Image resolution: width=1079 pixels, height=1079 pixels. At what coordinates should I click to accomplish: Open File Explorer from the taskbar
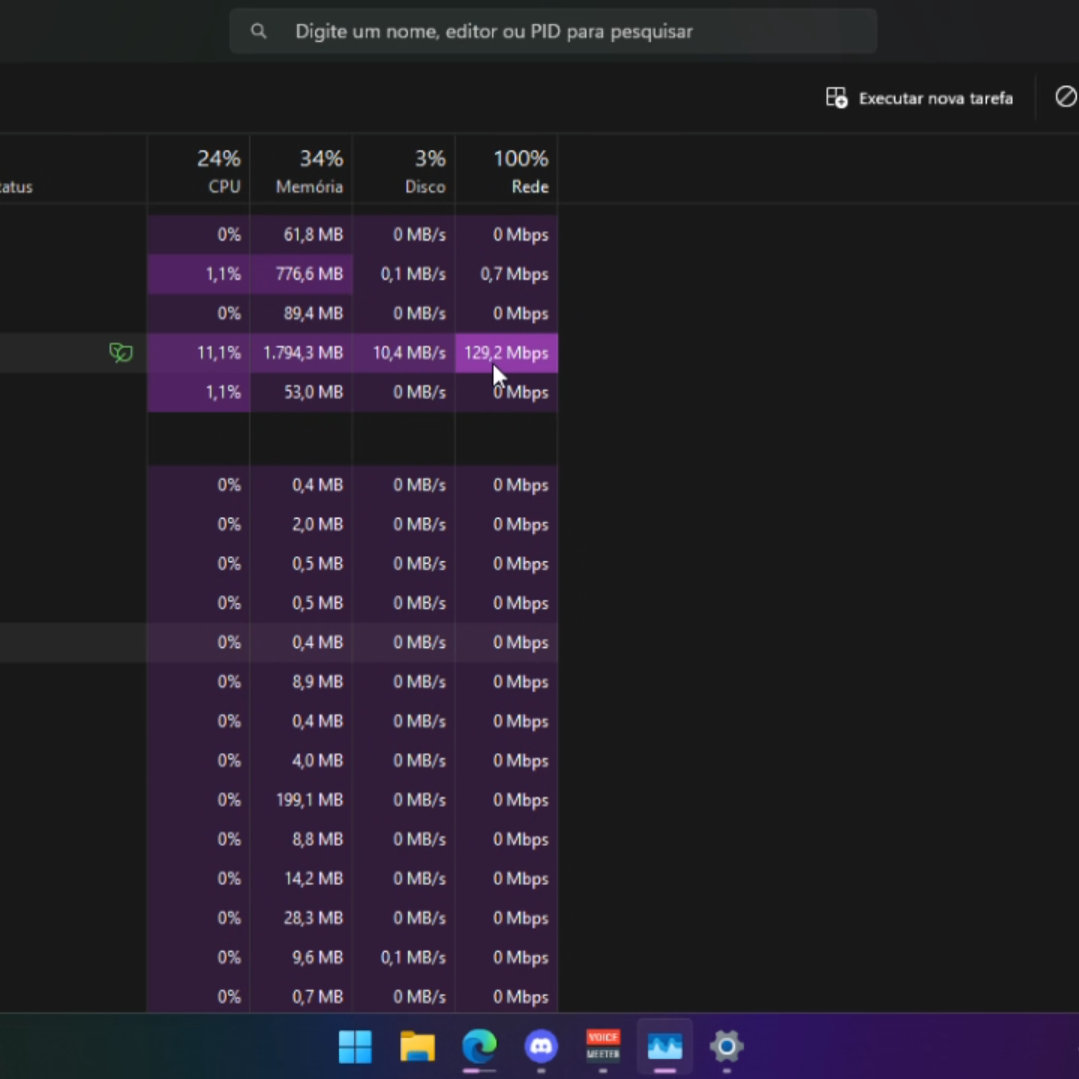tap(417, 1046)
